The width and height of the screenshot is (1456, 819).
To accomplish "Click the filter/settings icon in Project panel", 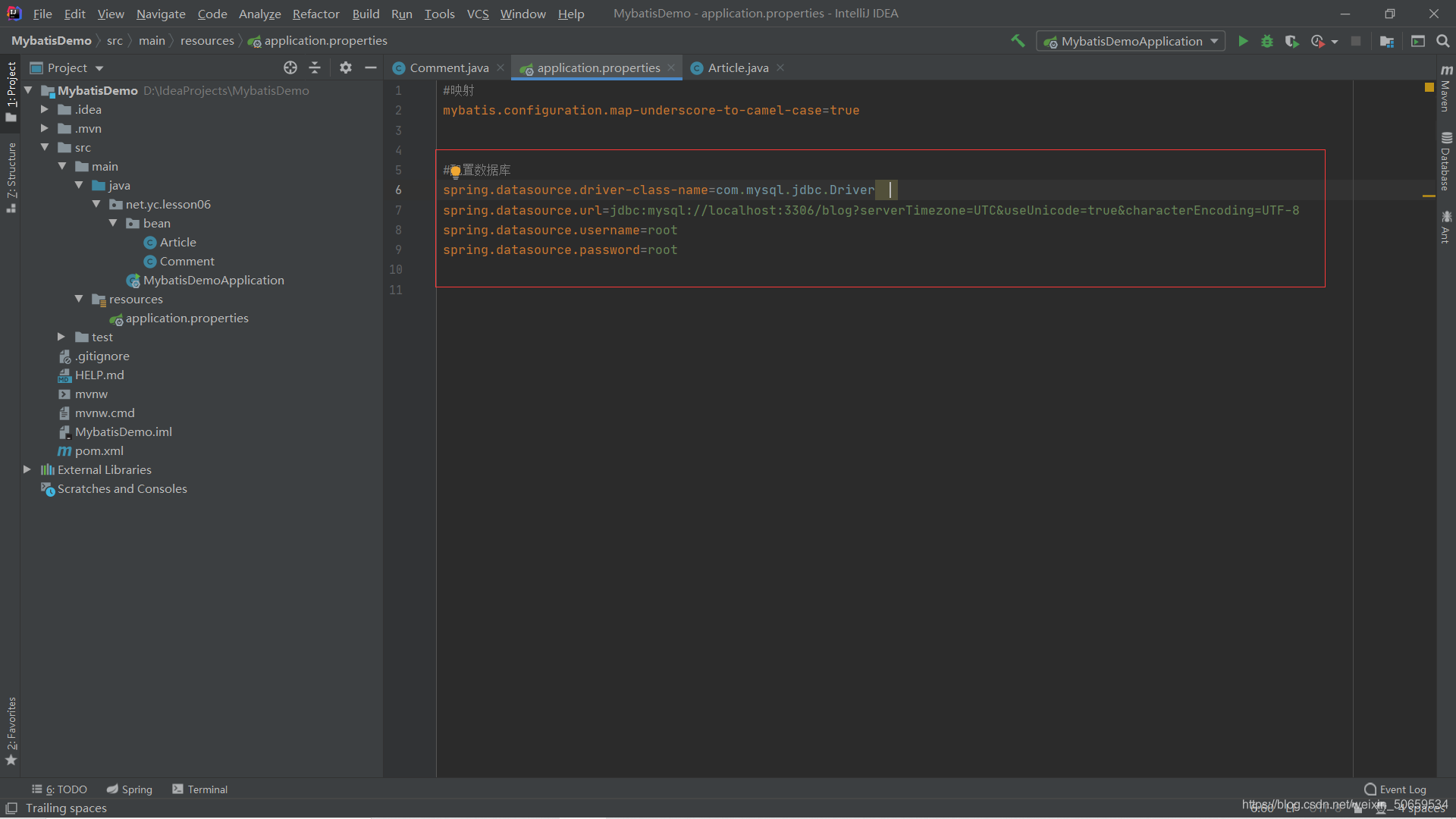I will point(344,67).
